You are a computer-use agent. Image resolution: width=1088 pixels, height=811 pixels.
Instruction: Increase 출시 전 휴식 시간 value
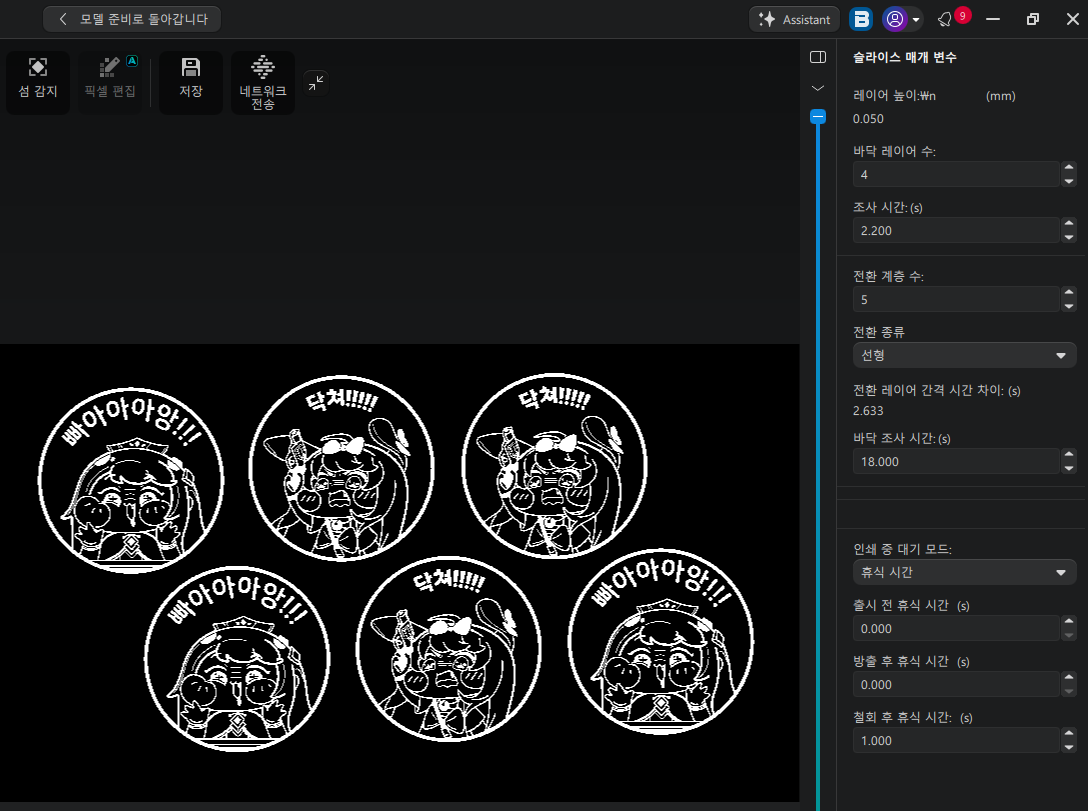point(1069,622)
